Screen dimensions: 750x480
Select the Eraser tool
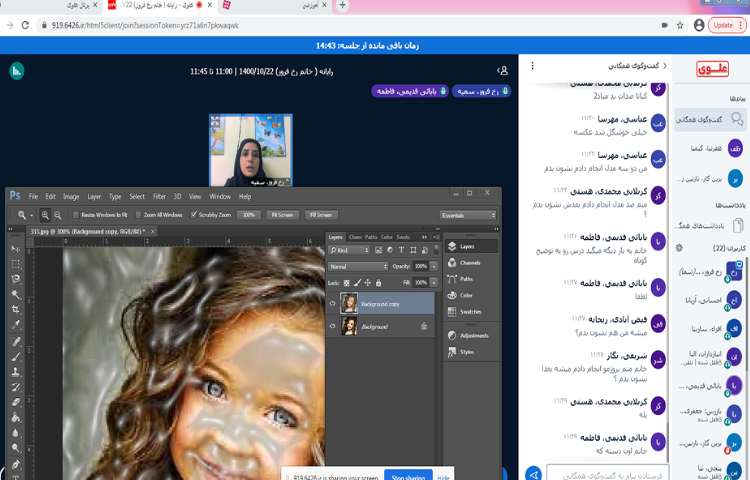15,403
